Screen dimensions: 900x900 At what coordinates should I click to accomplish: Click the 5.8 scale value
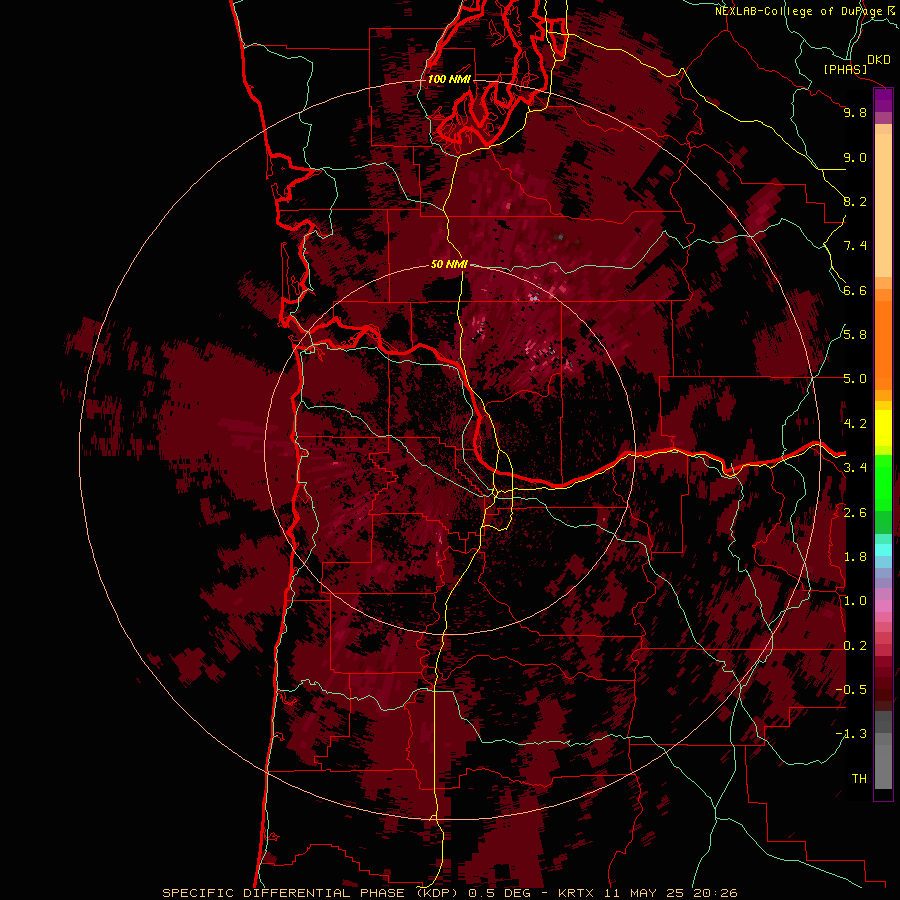click(855, 335)
